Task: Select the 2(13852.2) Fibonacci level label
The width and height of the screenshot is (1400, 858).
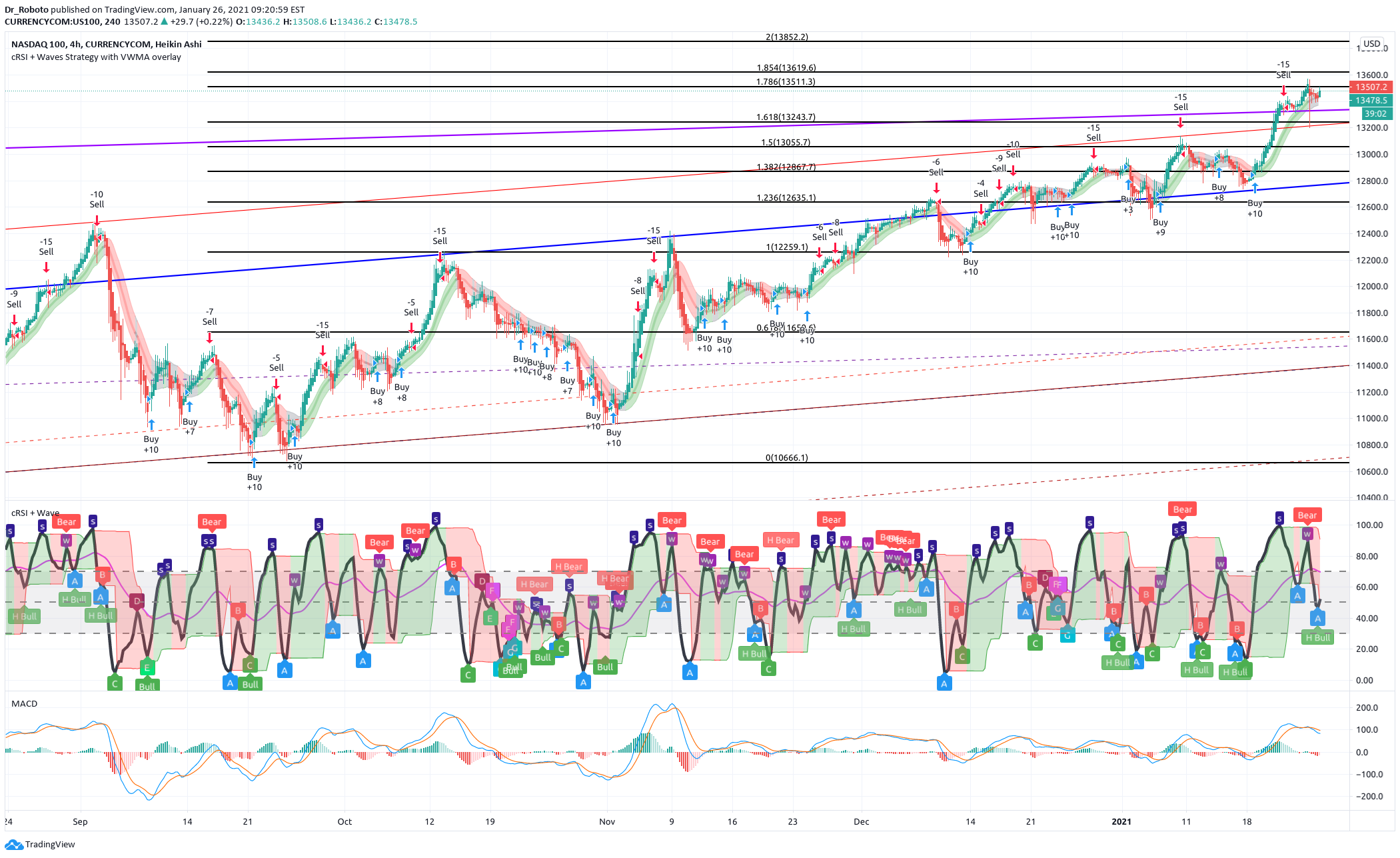Action: tap(786, 37)
